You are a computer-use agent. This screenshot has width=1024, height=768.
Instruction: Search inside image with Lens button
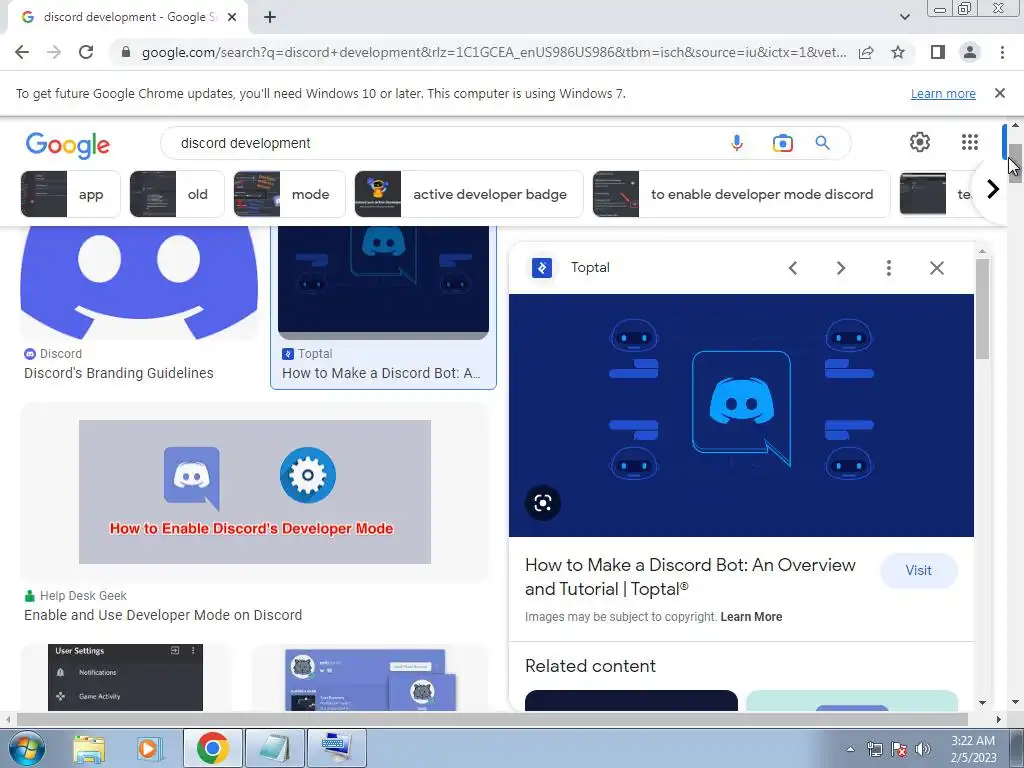pyautogui.click(x=543, y=503)
